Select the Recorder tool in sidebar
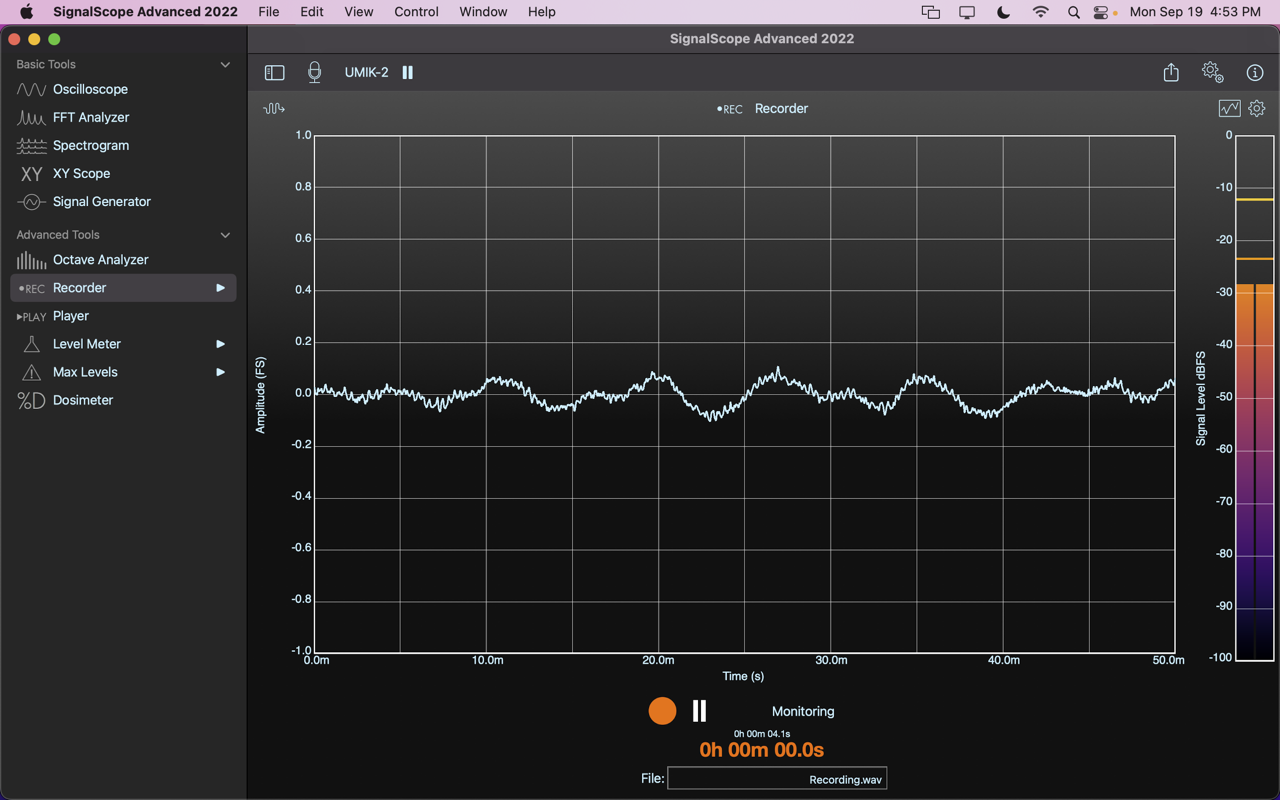1280x800 pixels. coord(123,287)
